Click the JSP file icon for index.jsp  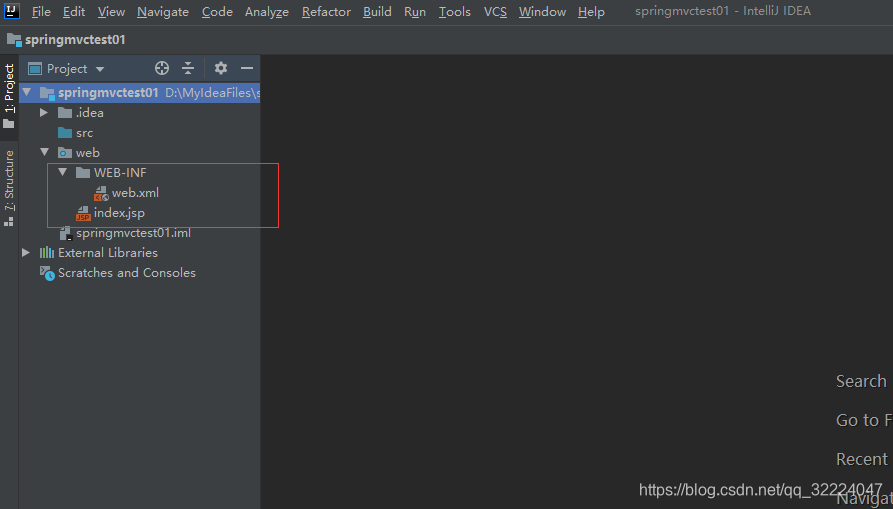83,214
